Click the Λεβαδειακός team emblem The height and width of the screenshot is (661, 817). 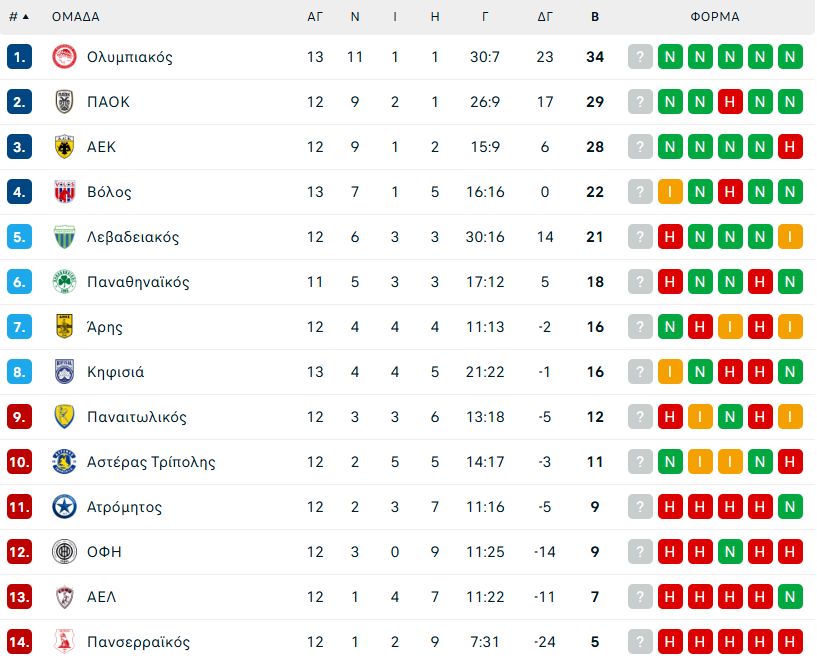(64, 237)
